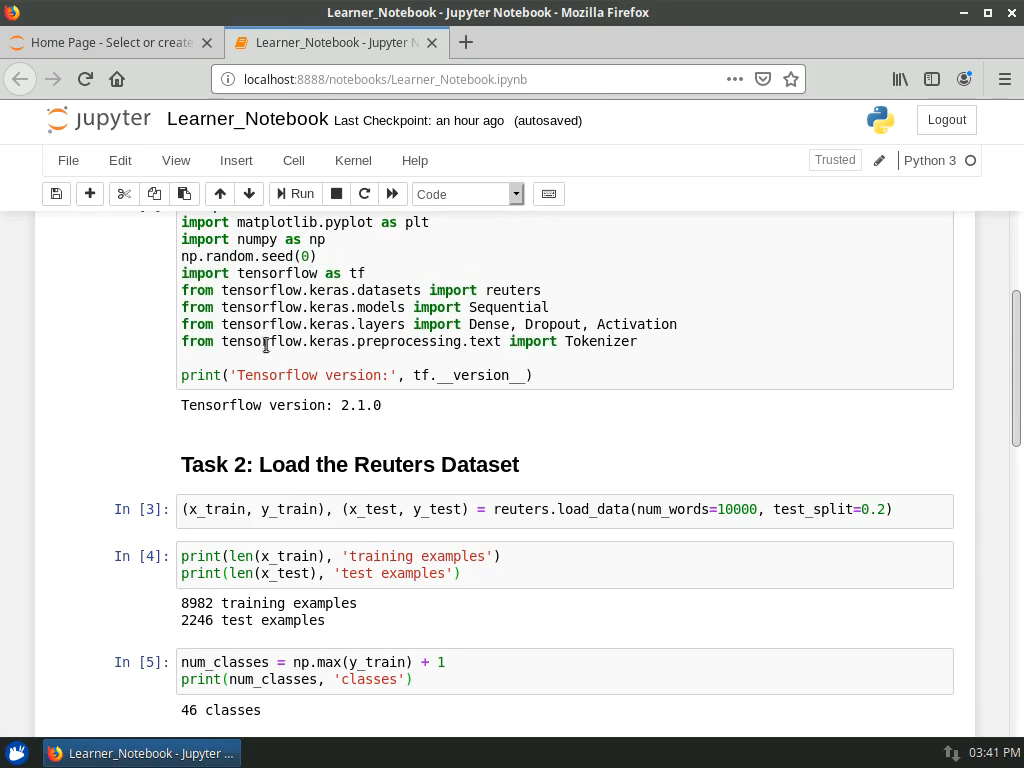Expand page actions three-dot menu
Image resolution: width=1024 pixels, height=768 pixels.
coord(735,79)
